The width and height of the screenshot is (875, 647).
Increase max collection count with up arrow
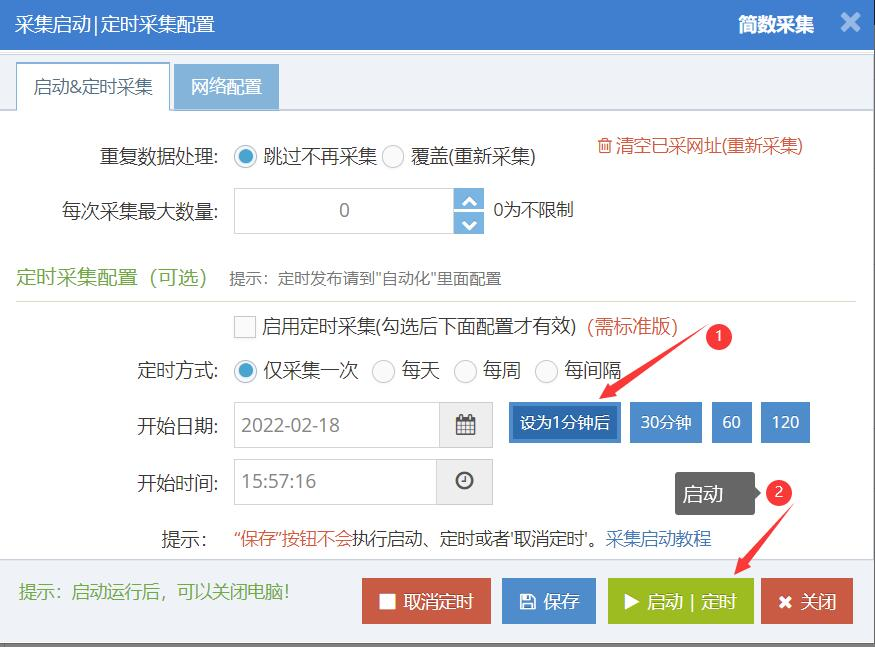pyautogui.click(x=468, y=200)
